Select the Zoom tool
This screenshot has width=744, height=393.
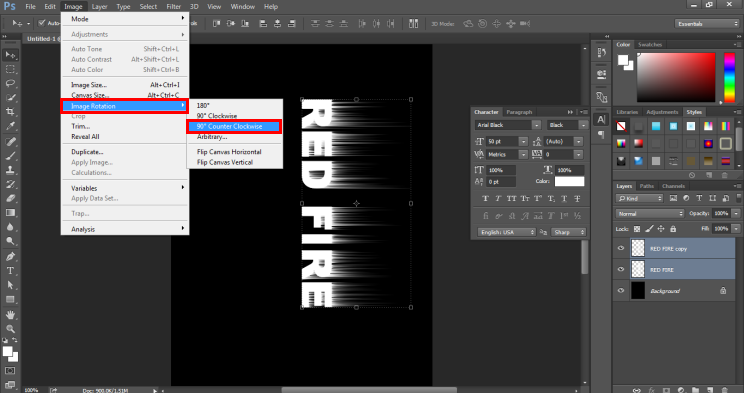pyautogui.click(x=10, y=328)
